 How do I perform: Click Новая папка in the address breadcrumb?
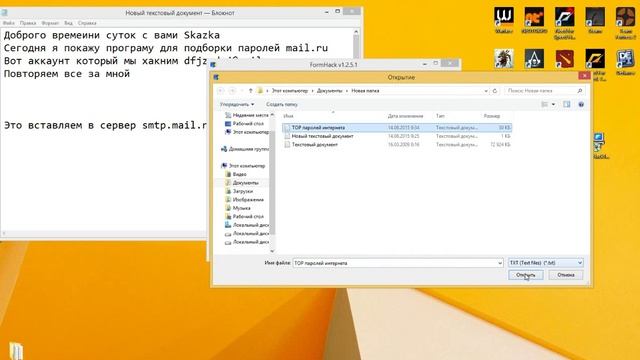coord(365,91)
